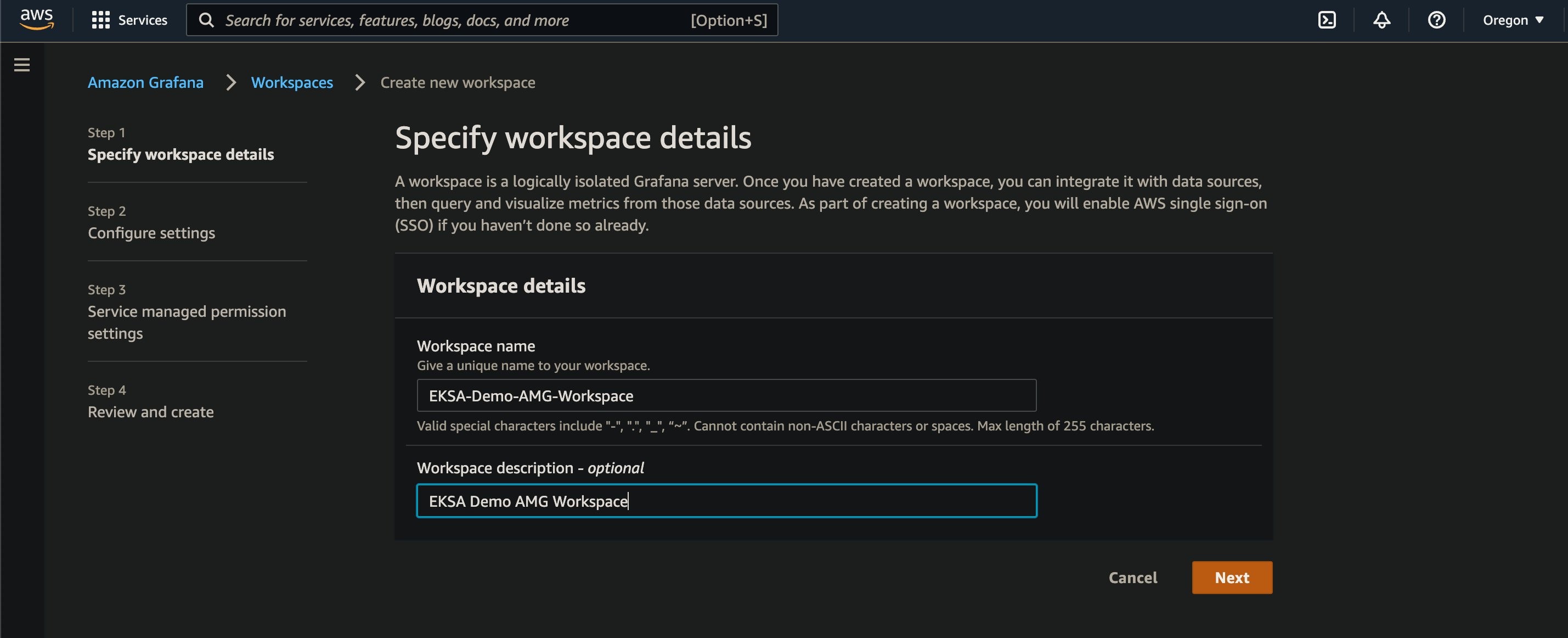
Task: Click the search magnifier icon
Action: (206, 20)
